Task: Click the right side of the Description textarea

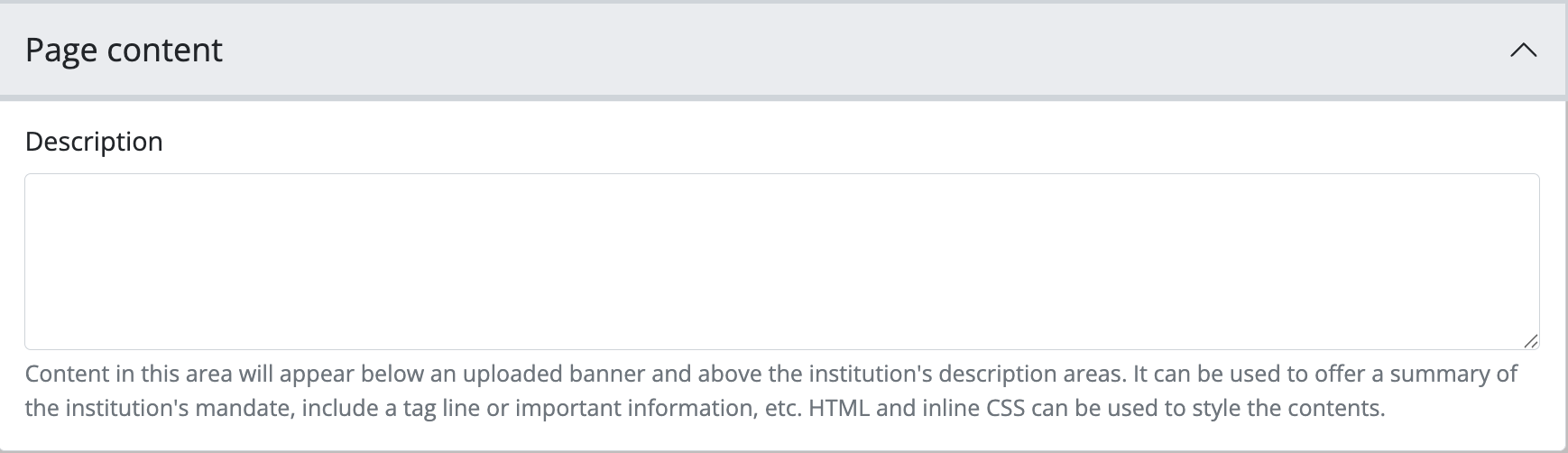Action: (x=1489, y=261)
